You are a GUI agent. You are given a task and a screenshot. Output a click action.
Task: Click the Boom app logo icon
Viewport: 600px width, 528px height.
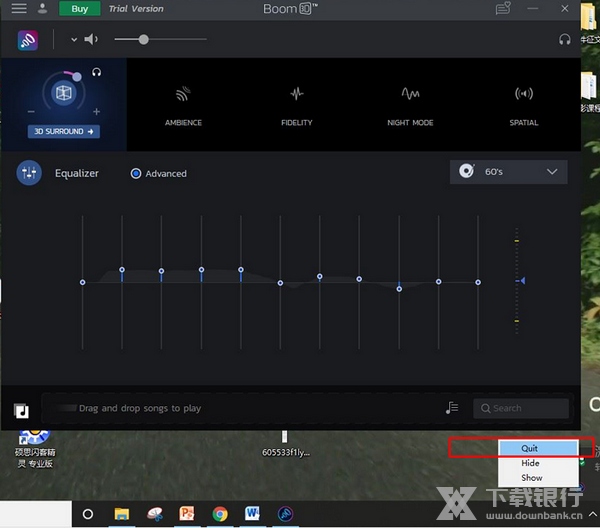(x=28, y=40)
